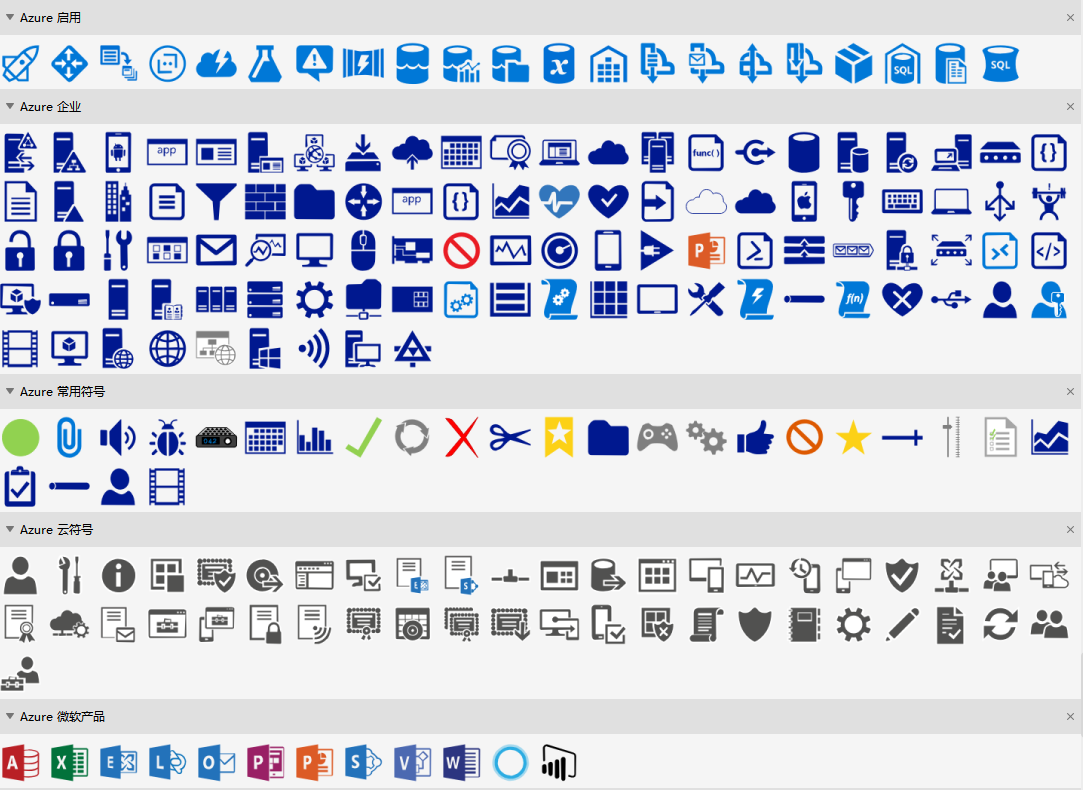Collapse the Azure 企业 section
The image size is (1083, 790).
10,106
